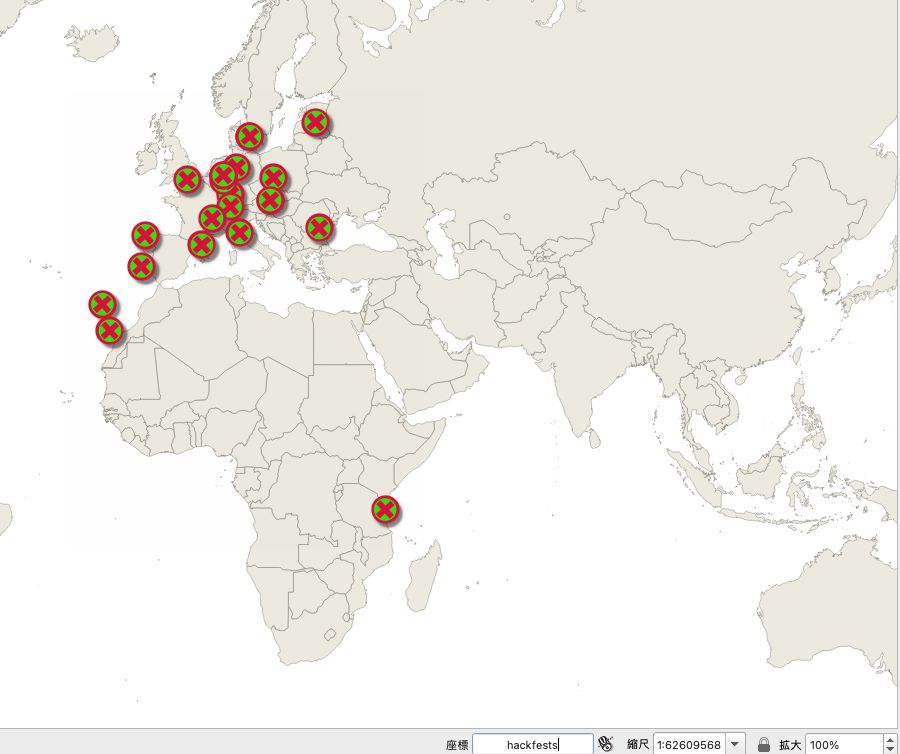The width and height of the screenshot is (900, 754).
Task: Click the marker over Poland
Action: [x=273, y=177]
